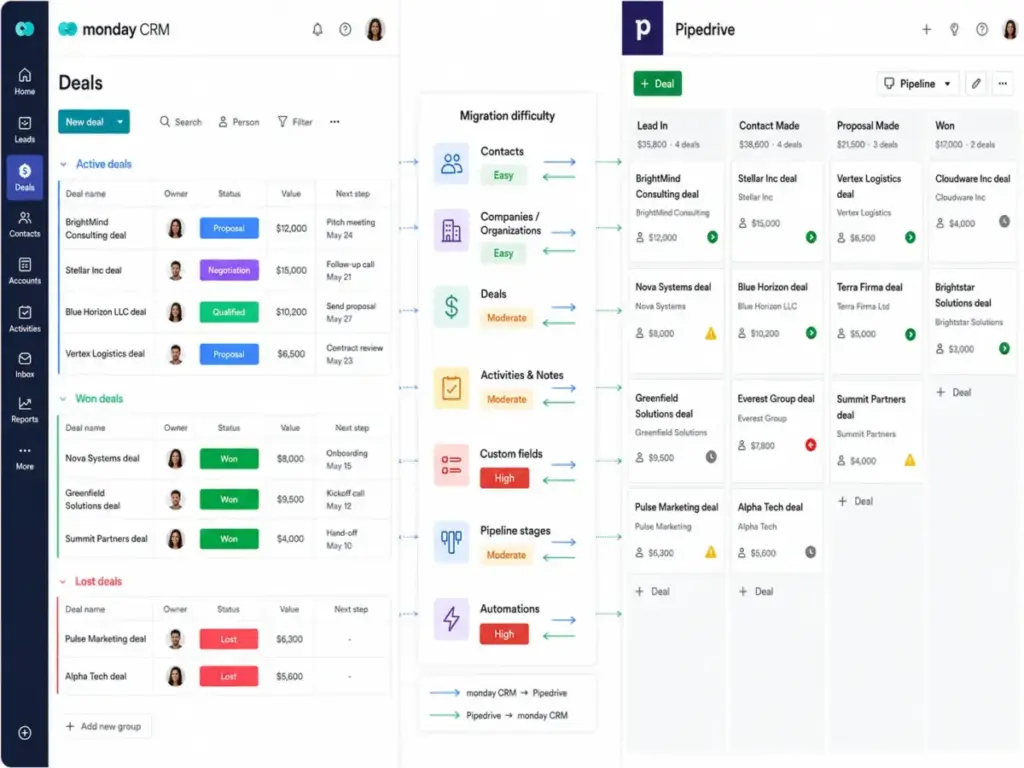Click the Activities & Notes checklist icon
This screenshot has height=768, width=1024.
tap(451, 388)
